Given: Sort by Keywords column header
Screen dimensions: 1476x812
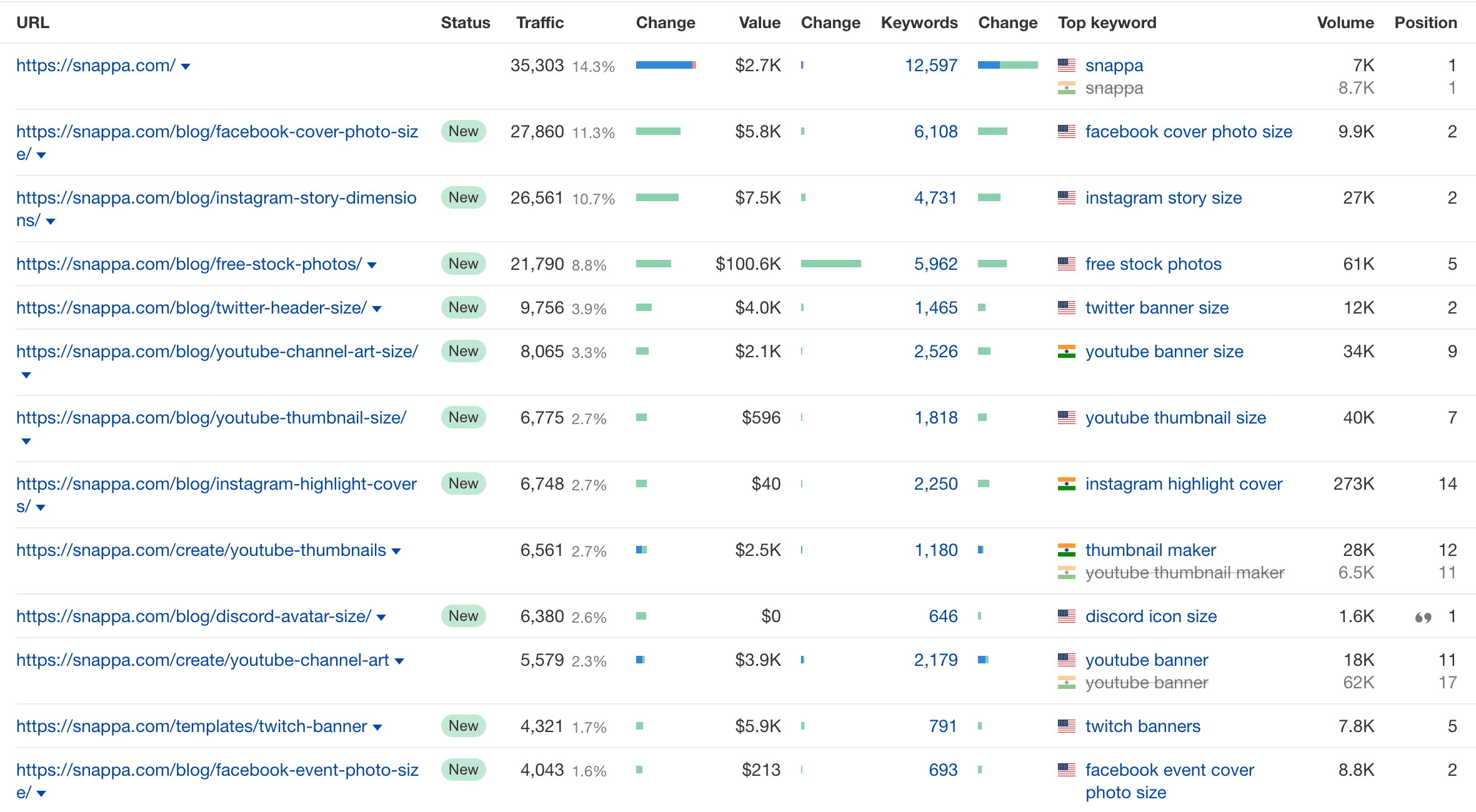Looking at the screenshot, I should click(919, 23).
